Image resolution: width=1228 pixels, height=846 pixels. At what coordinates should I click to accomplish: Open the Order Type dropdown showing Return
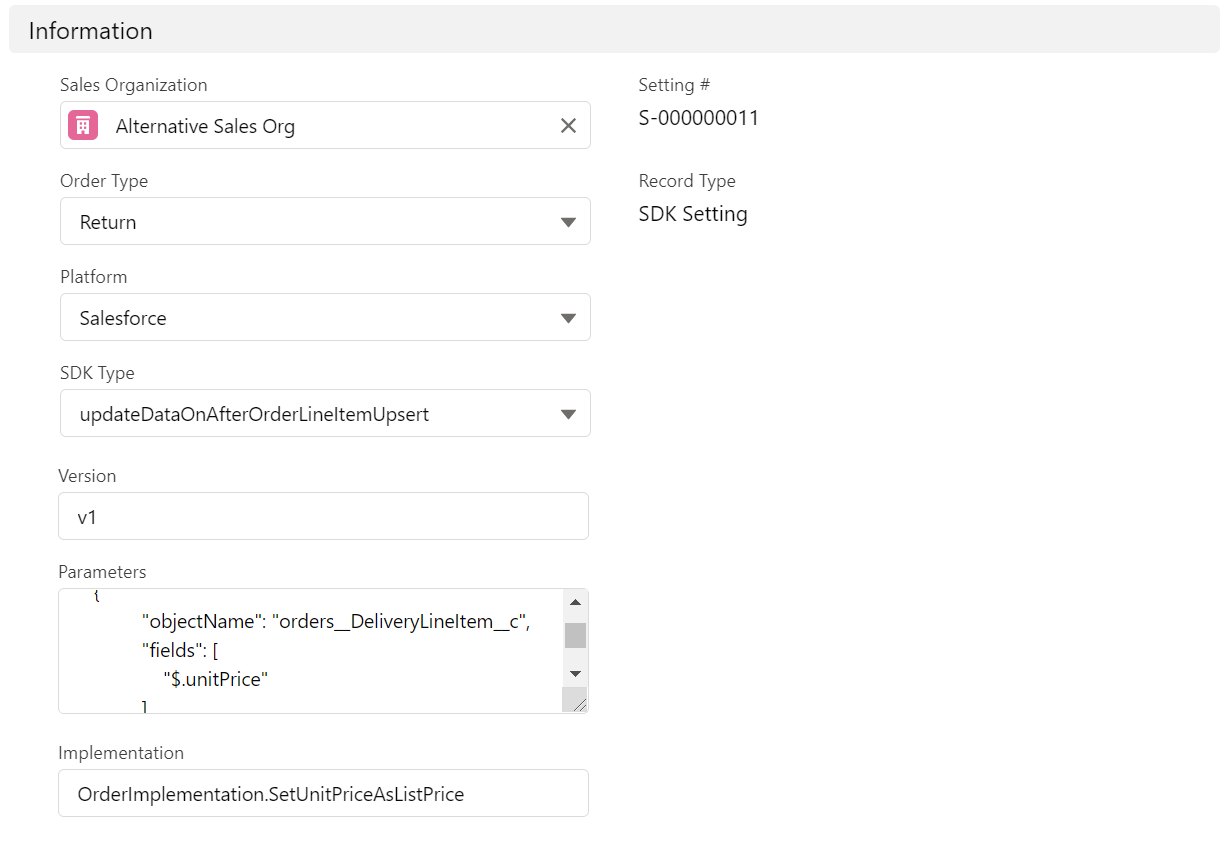pyautogui.click(x=325, y=222)
